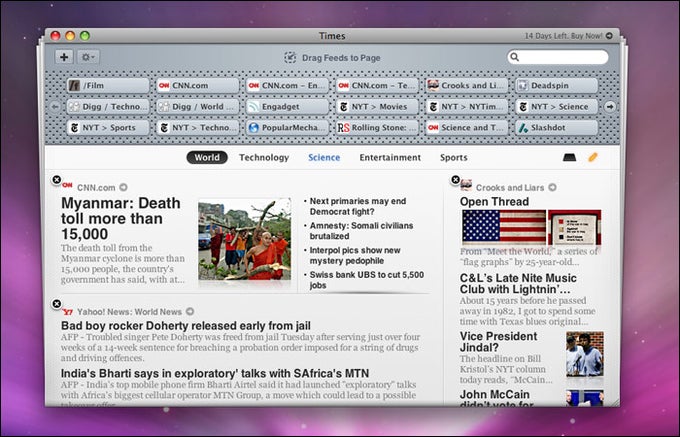This screenshot has width=680, height=437.
Task: Open C&L's Late Nite Music Club article
Action: 518,284
